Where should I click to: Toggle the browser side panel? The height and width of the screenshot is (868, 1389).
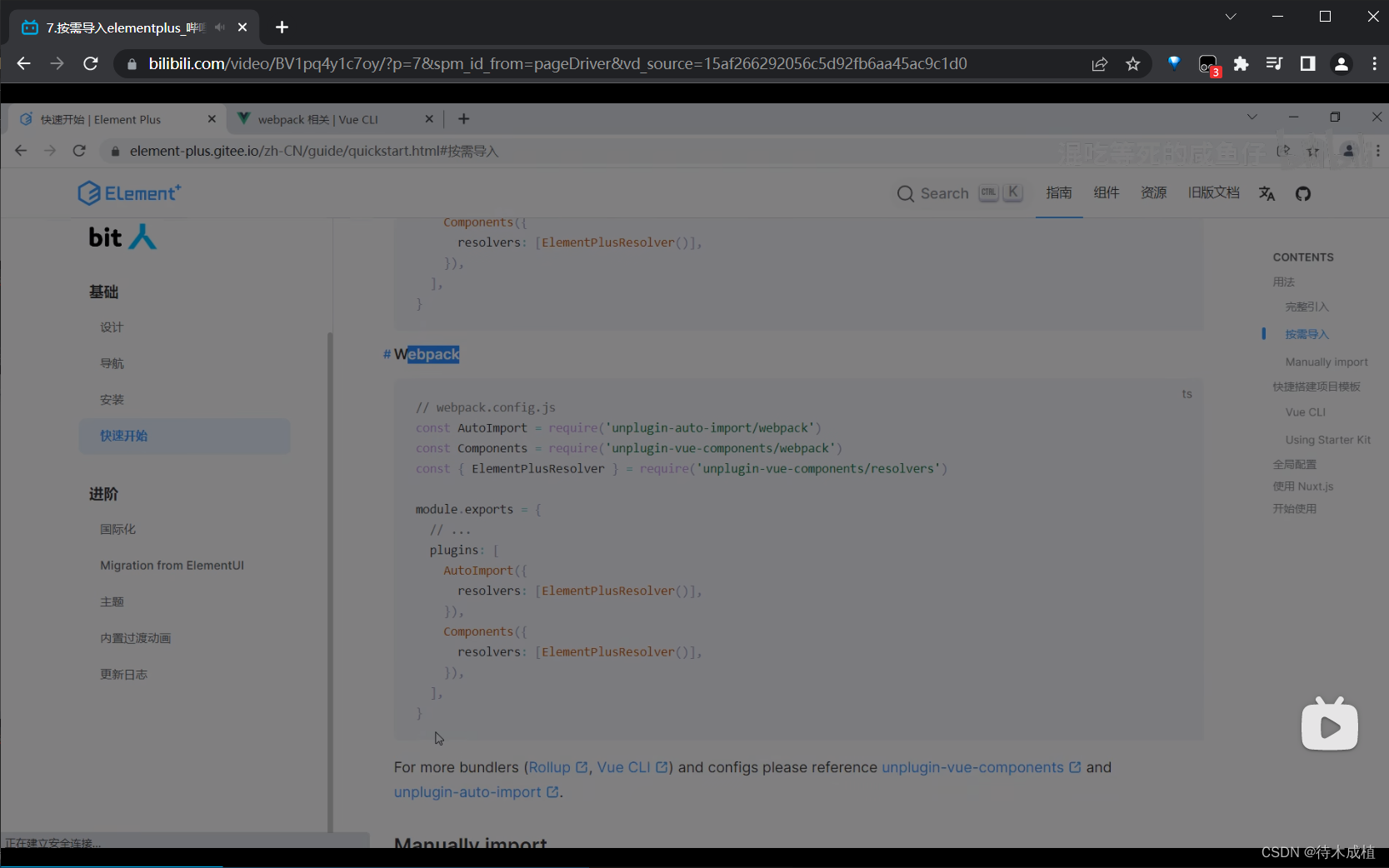pos(1307,63)
